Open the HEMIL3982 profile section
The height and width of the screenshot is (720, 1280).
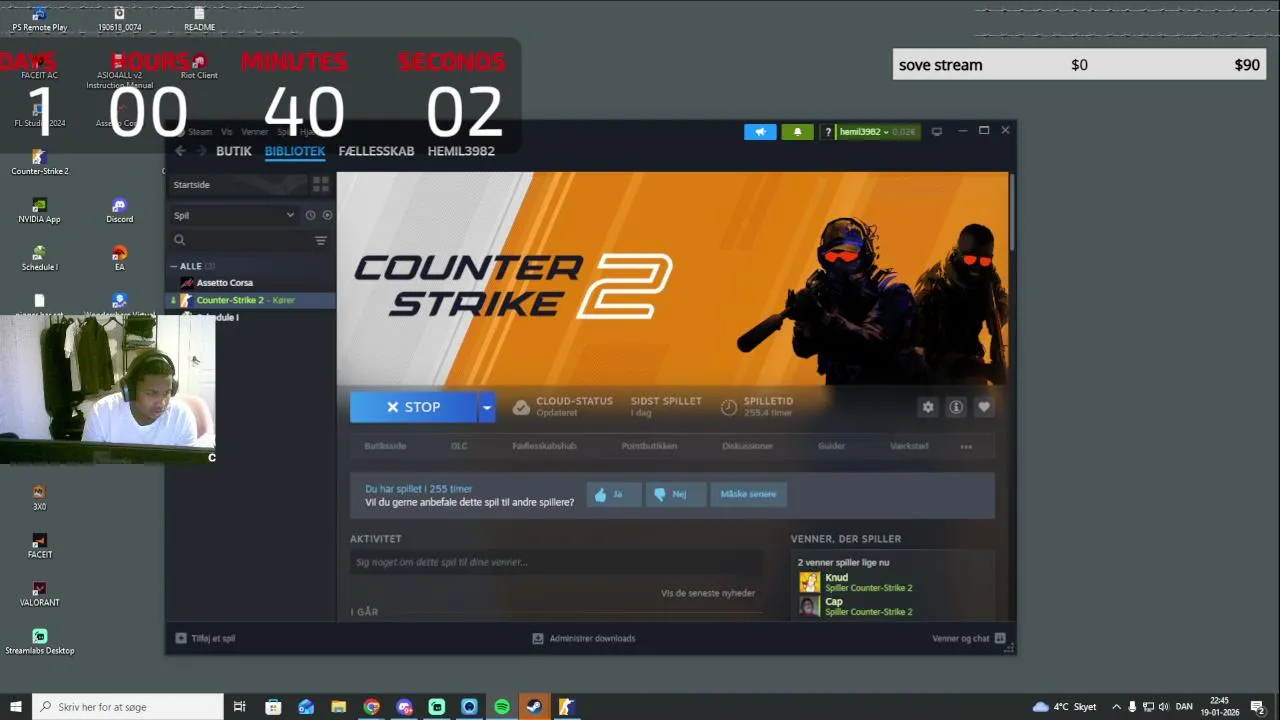[x=461, y=151]
